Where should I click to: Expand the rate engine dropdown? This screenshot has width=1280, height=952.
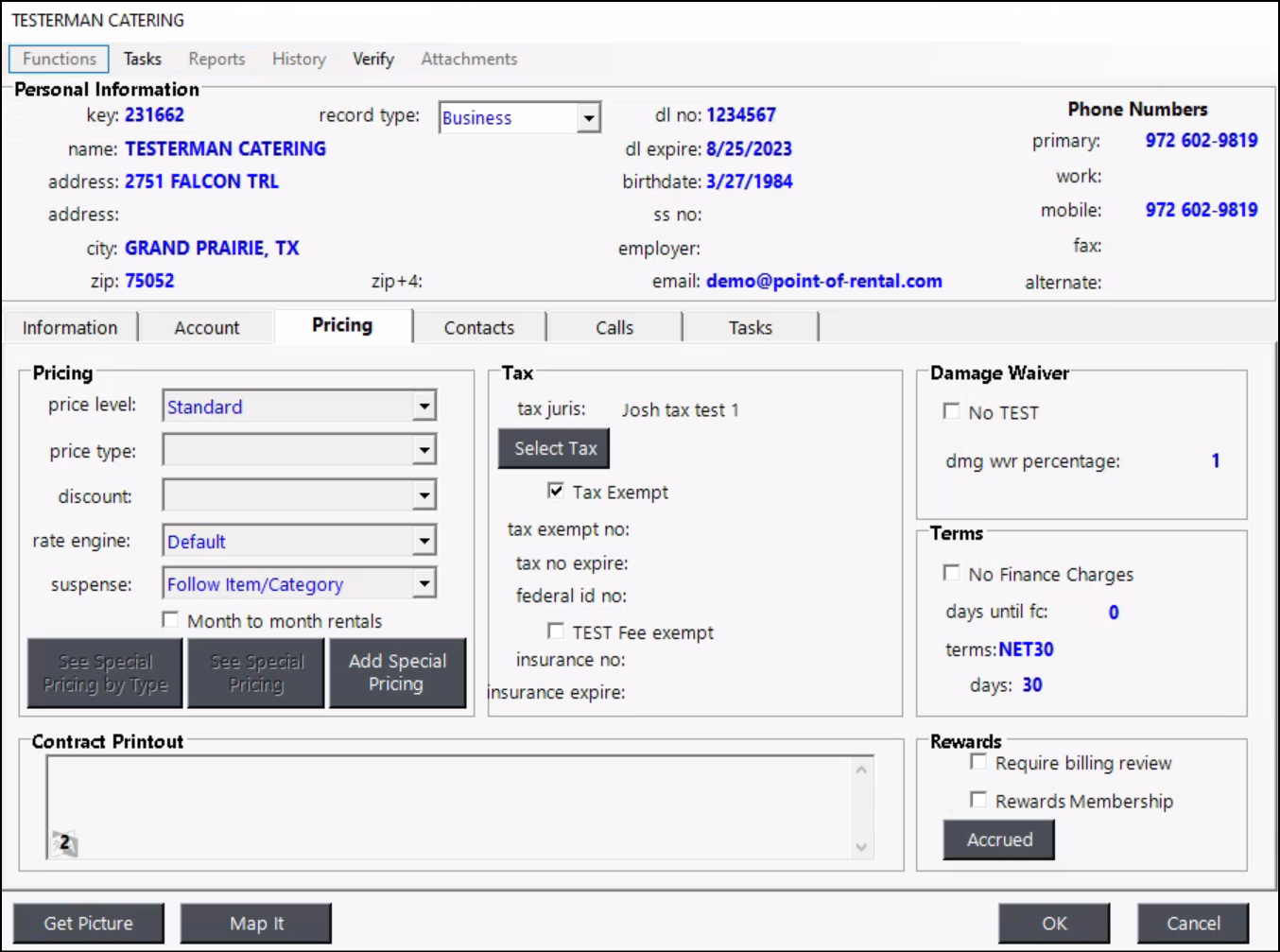click(424, 541)
